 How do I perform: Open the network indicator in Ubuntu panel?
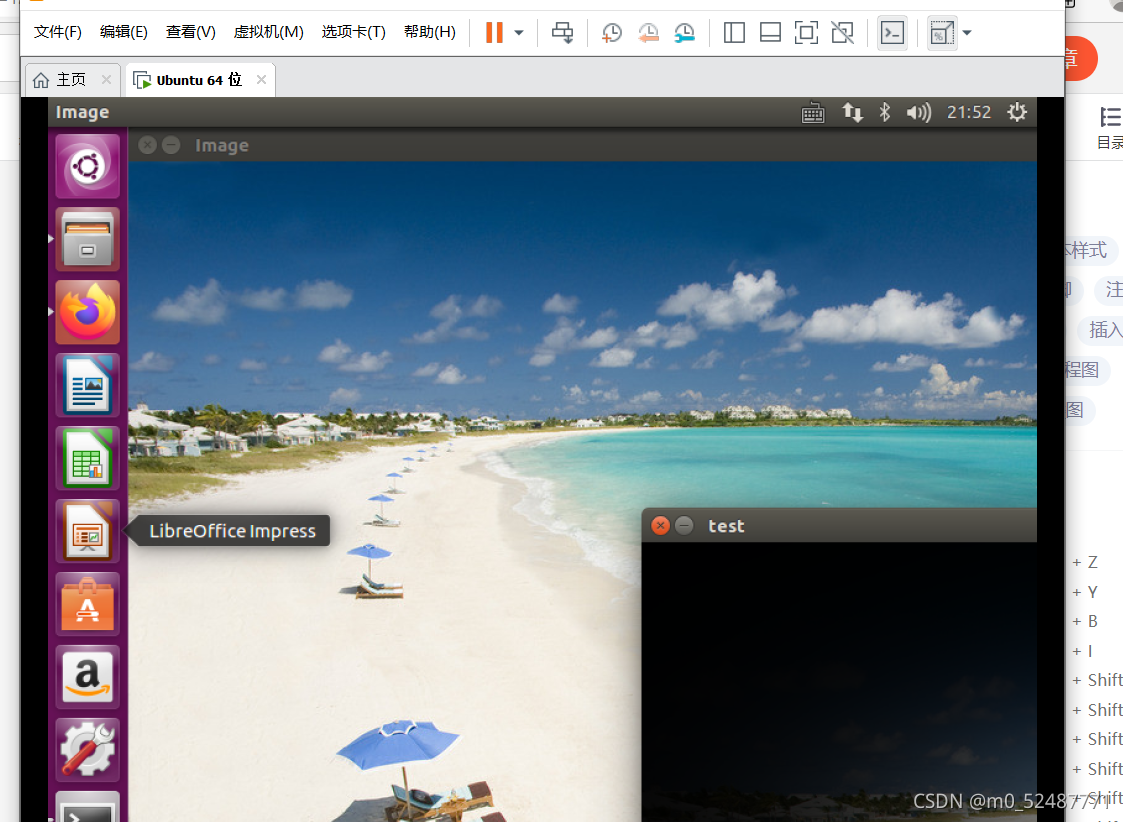852,112
